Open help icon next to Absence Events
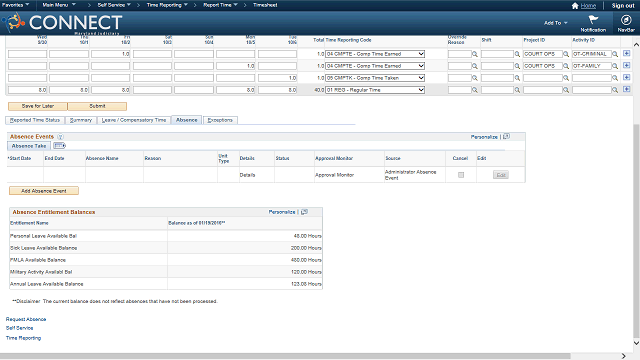The image size is (640, 360). [60, 137]
